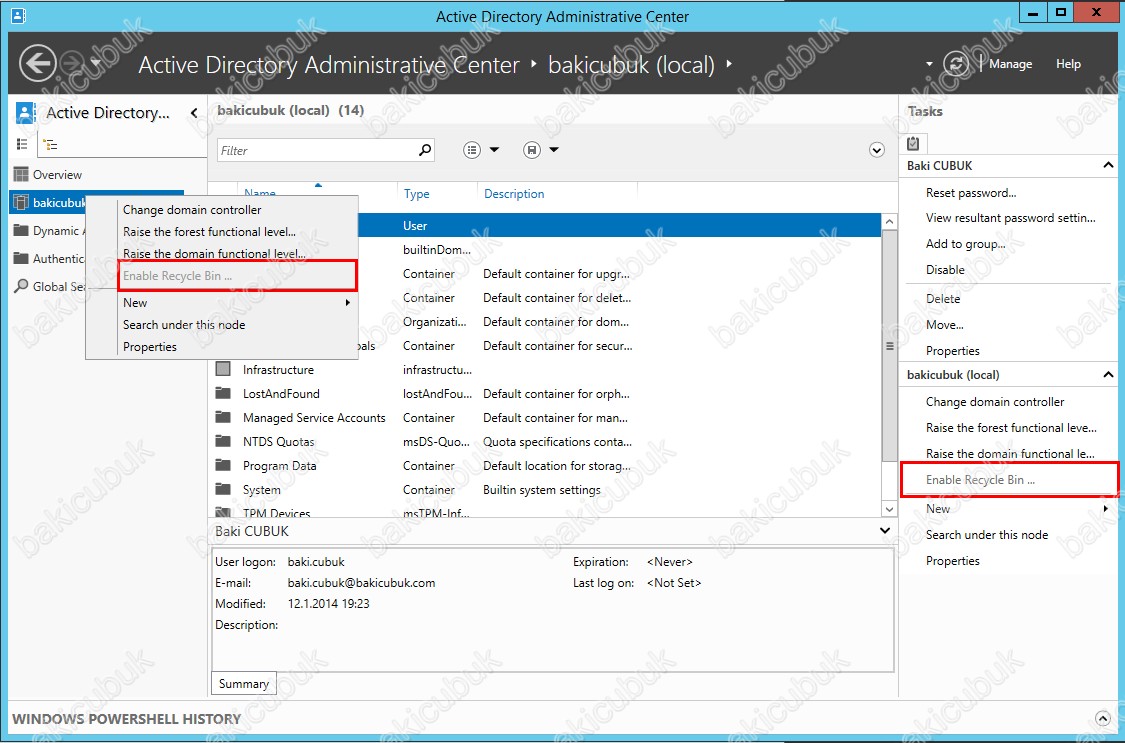Click Change domain controller in Tasks pane

point(994,402)
